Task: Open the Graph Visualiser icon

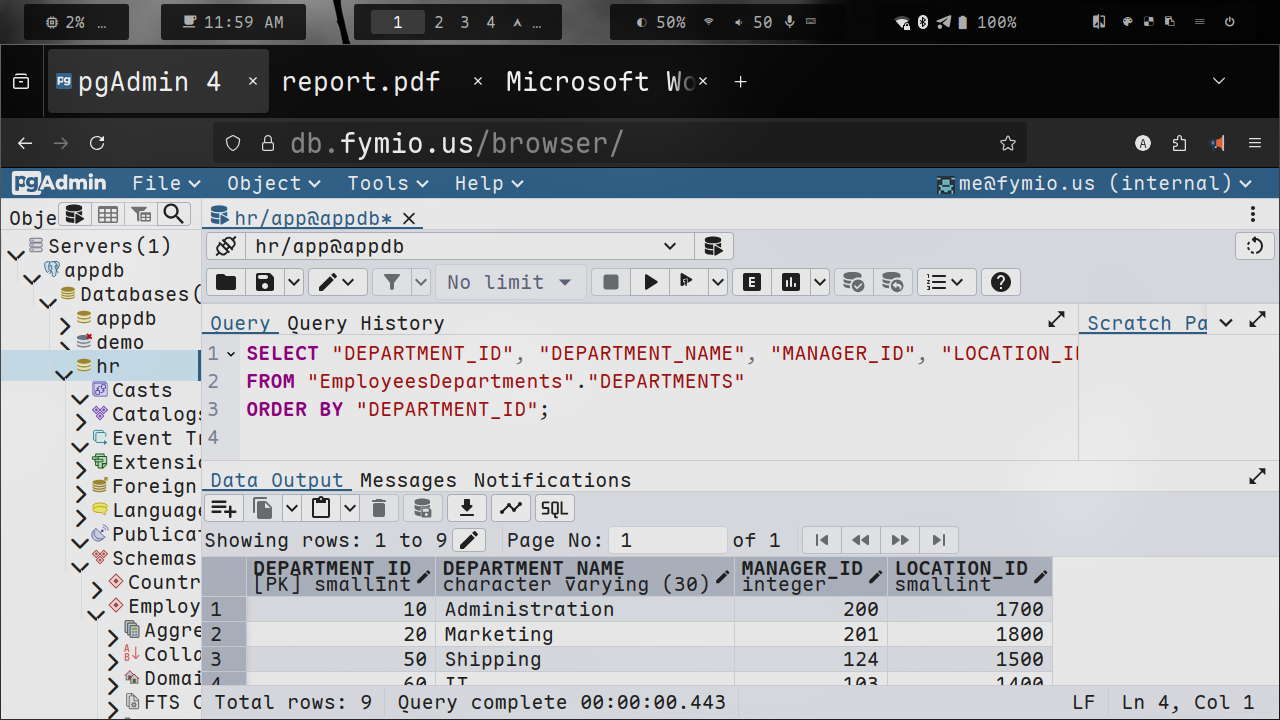Action: pos(511,508)
